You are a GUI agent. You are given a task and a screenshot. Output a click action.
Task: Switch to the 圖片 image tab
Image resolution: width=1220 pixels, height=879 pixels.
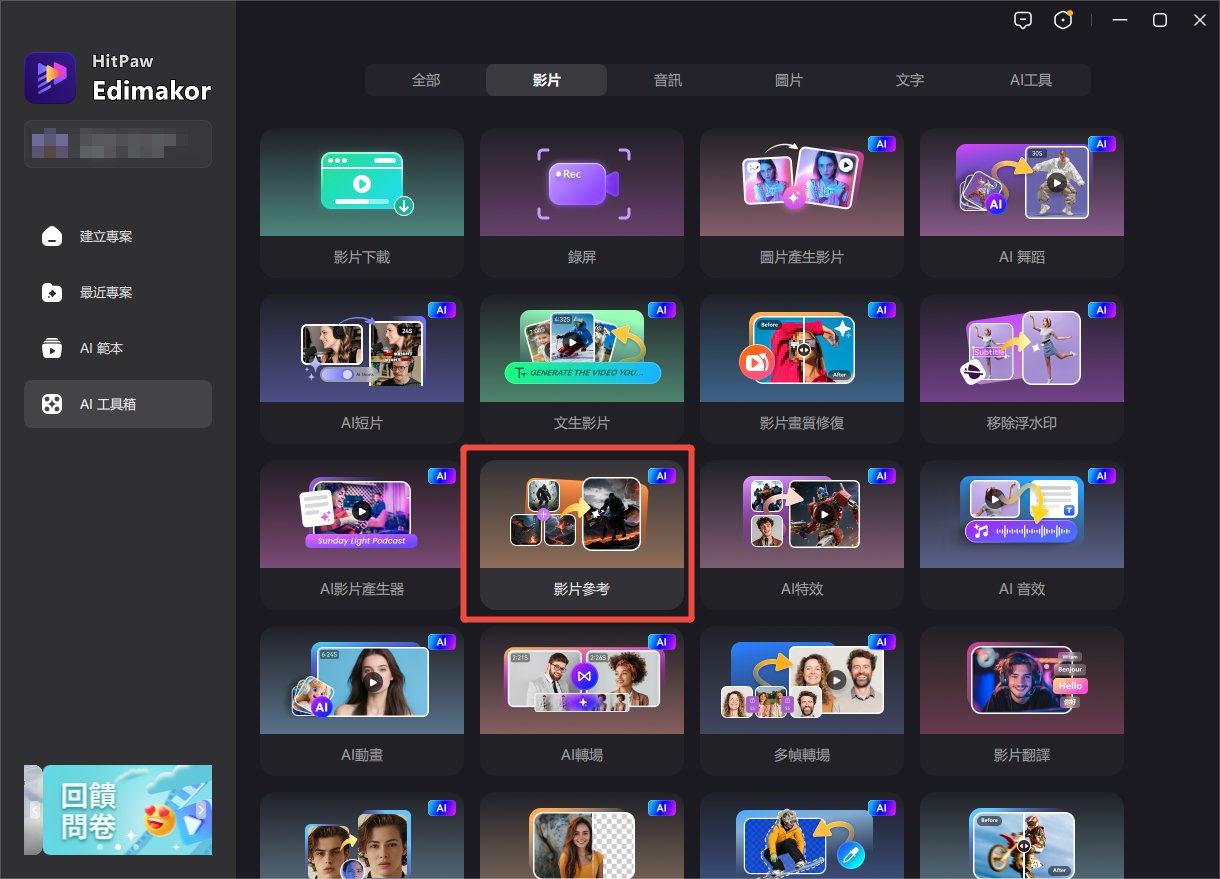tap(789, 80)
